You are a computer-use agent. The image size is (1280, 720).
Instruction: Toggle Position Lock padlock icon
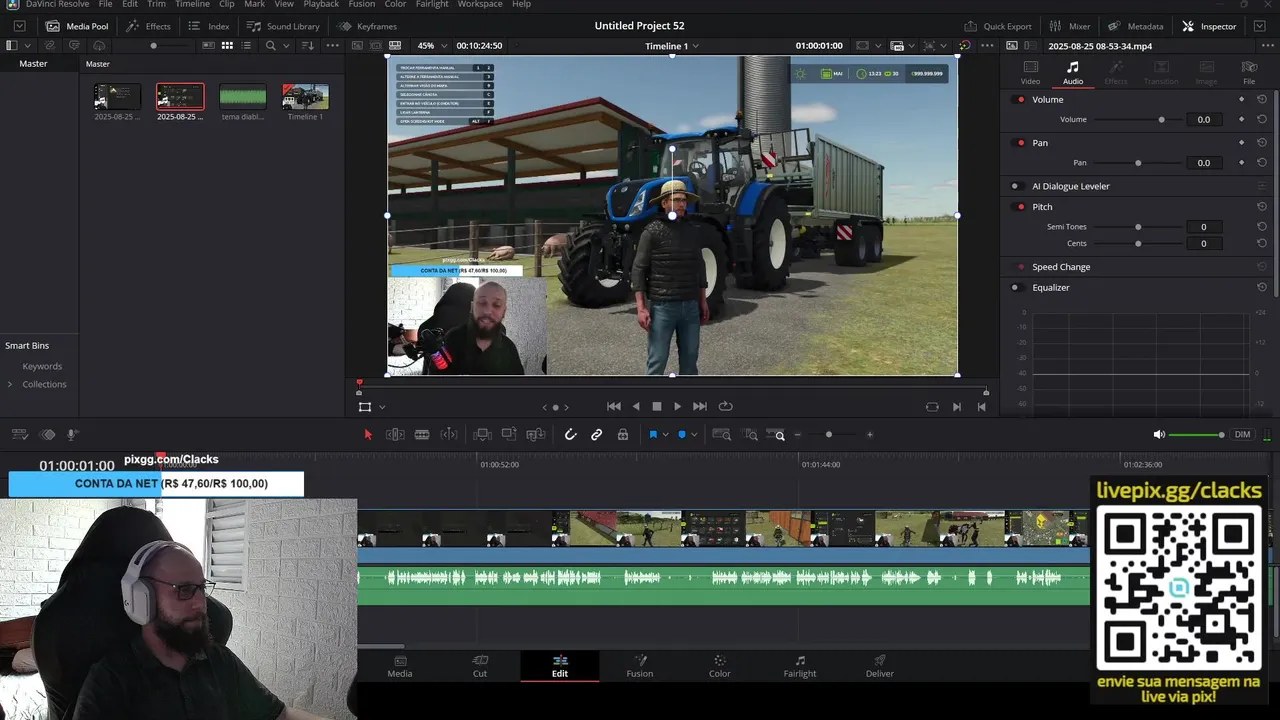point(623,434)
